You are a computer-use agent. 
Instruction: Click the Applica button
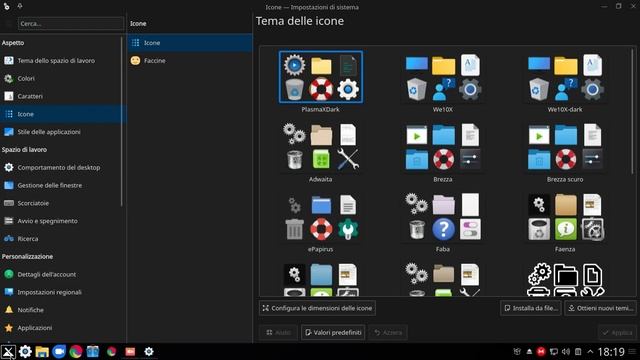point(617,332)
